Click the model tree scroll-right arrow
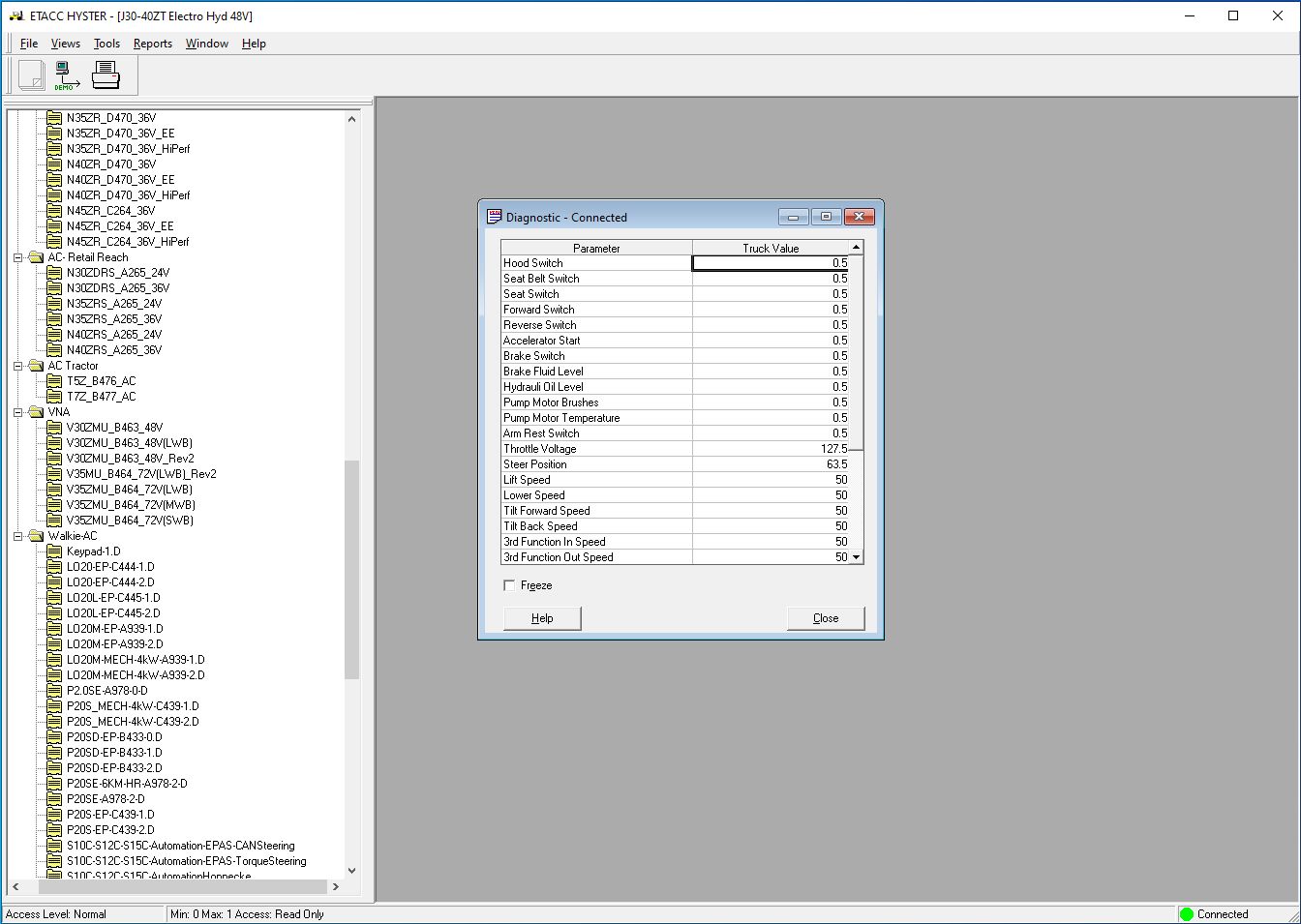Image resolution: width=1301 pixels, height=924 pixels. coord(336,886)
